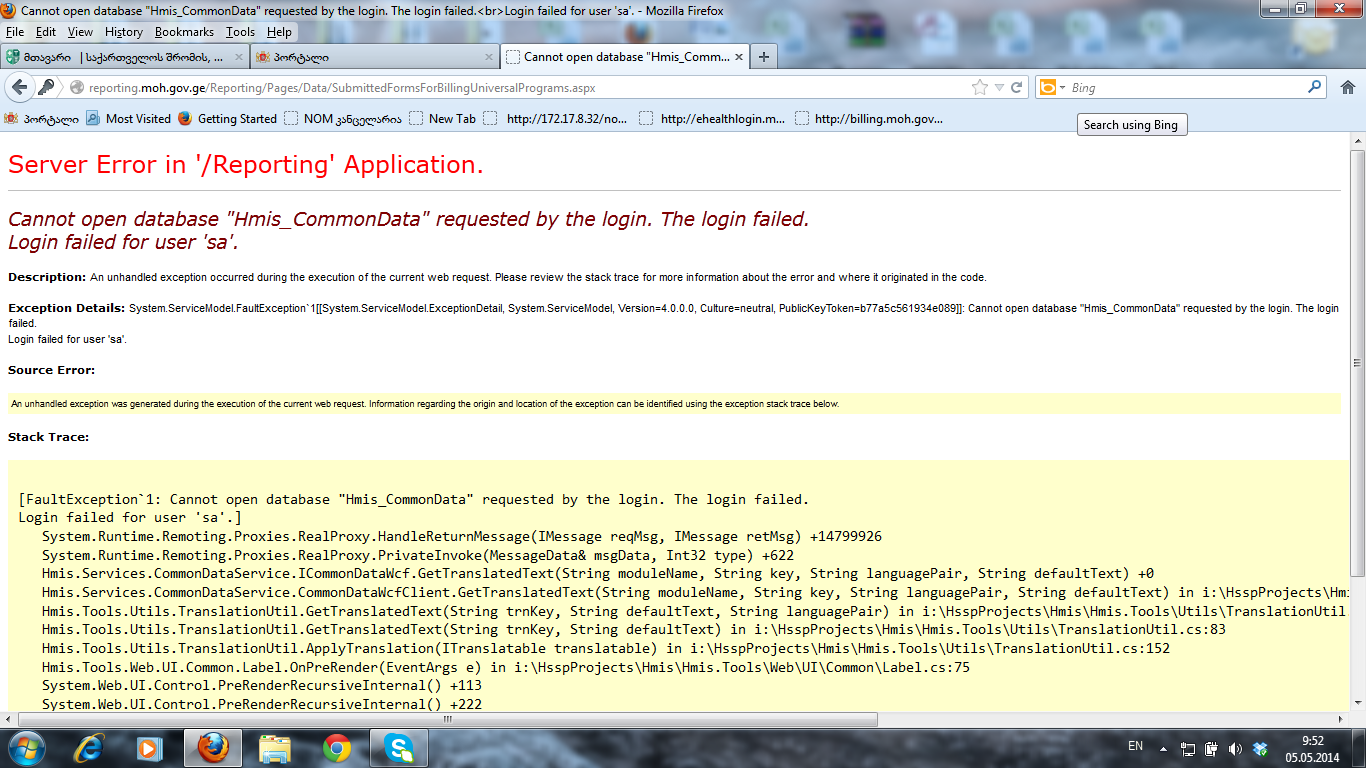
Task: Click the reload page icon
Action: pos(1017,88)
